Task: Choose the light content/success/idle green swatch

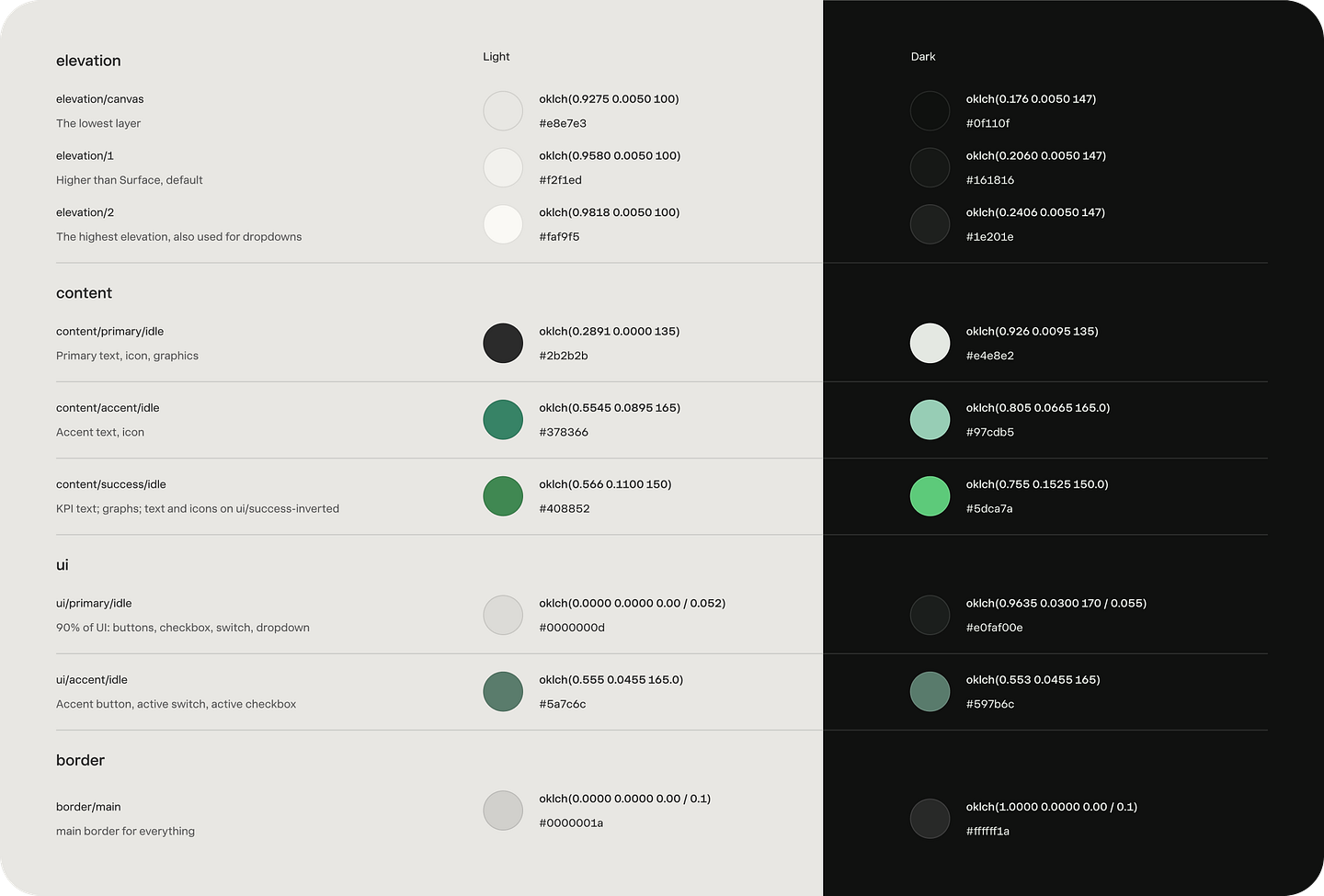Action: click(x=503, y=496)
